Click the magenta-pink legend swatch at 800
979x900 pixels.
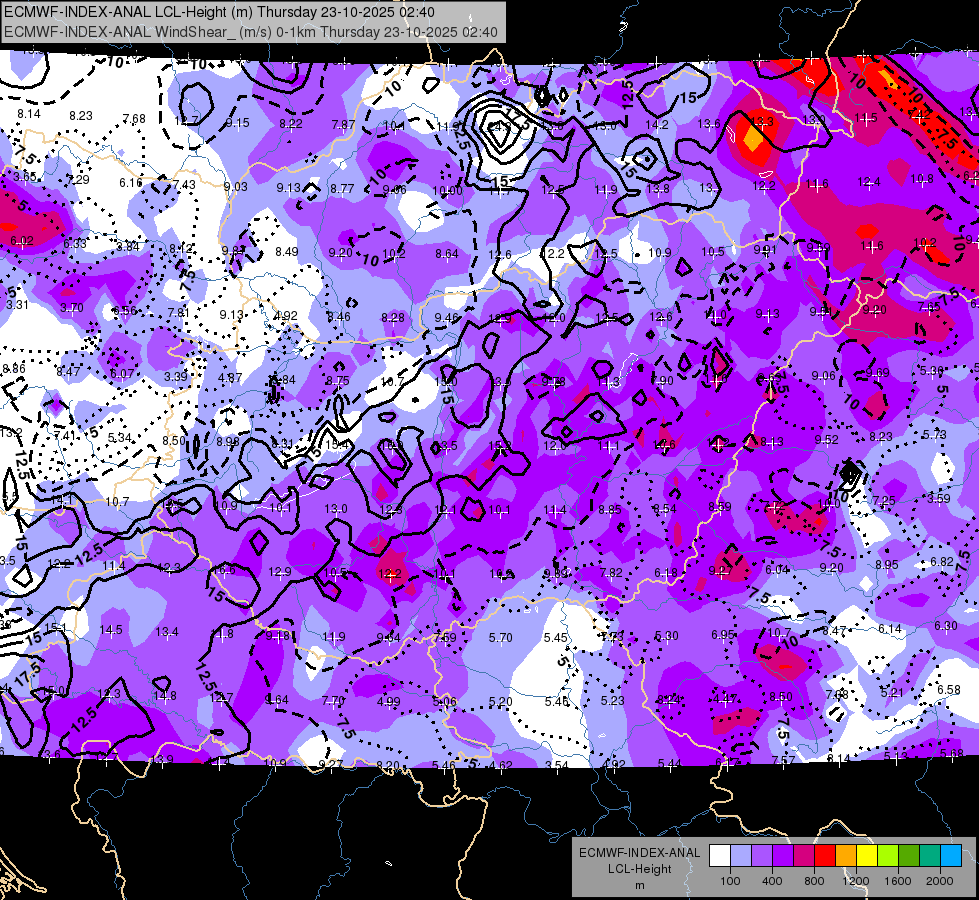click(804, 856)
